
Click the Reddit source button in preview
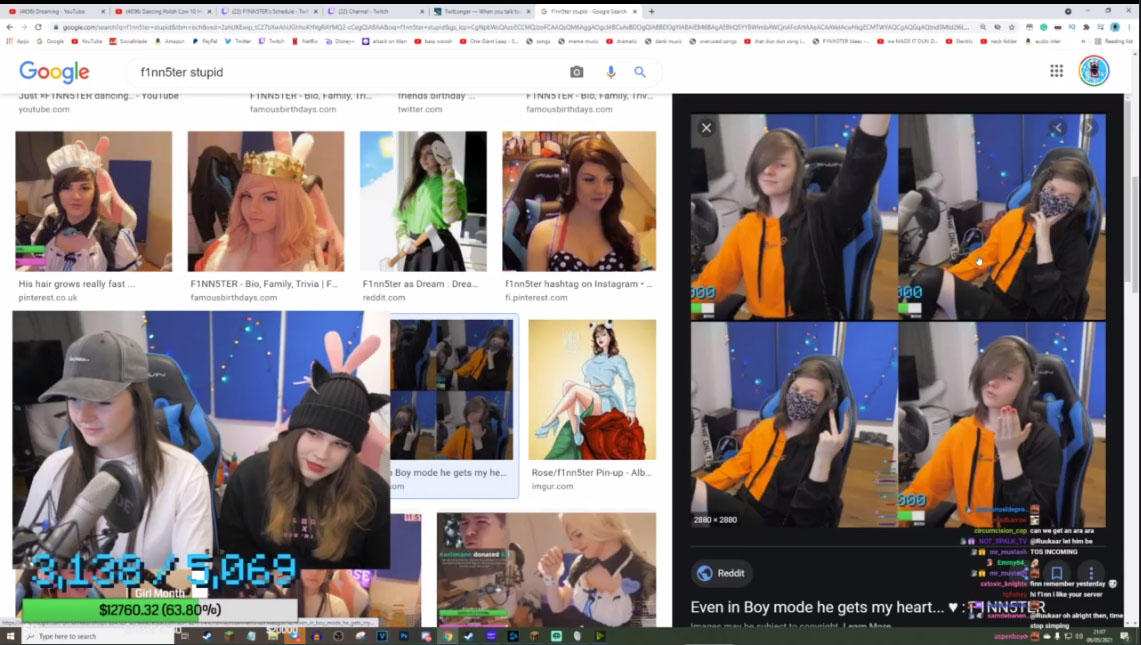click(x=721, y=573)
